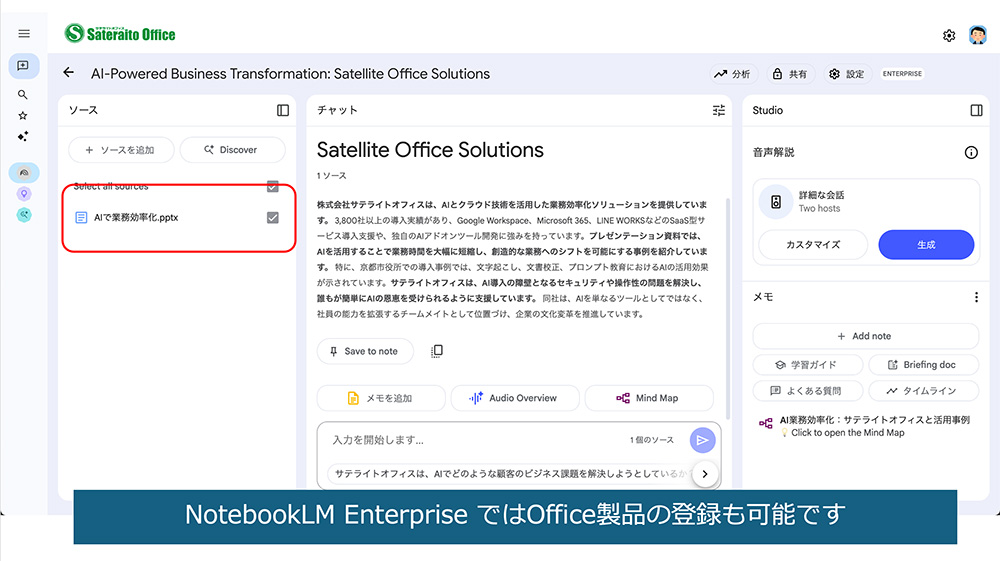Image resolution: width=1000 pixels, height=561 pixels.
Task: Click the Discover sources button
Action: (x=231, y=150)
